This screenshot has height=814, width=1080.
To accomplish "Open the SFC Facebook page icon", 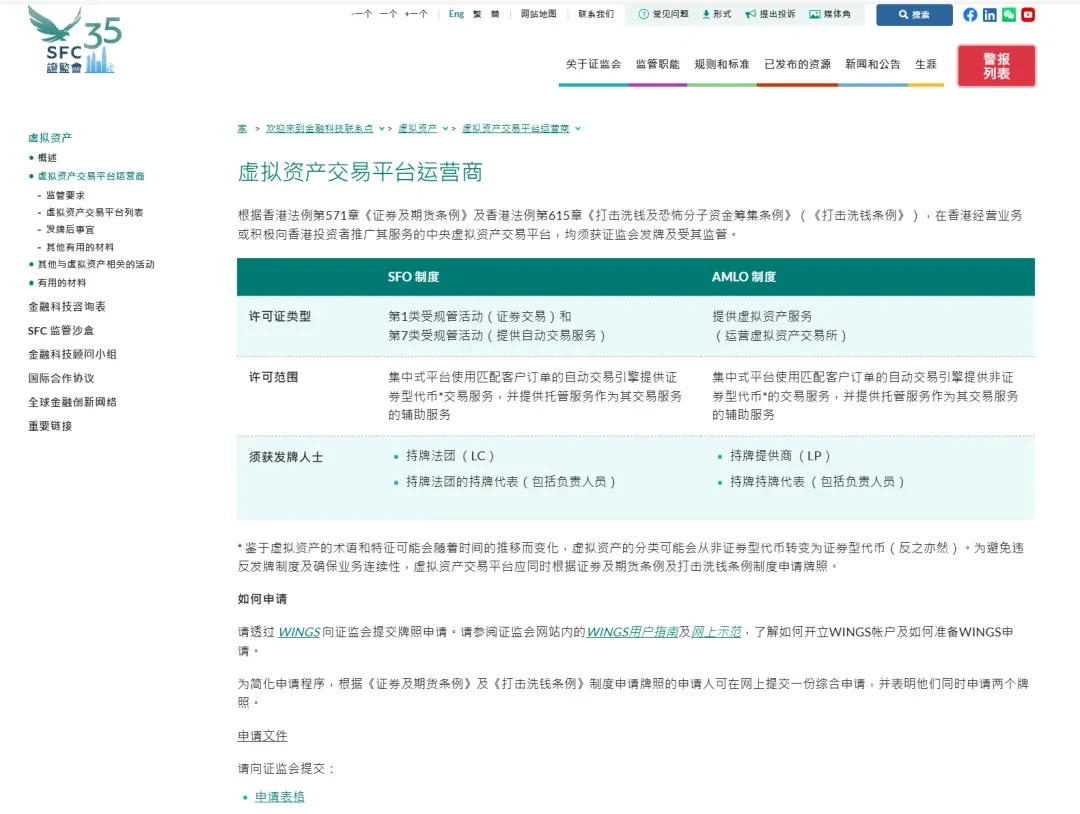I will click(970, 15).
